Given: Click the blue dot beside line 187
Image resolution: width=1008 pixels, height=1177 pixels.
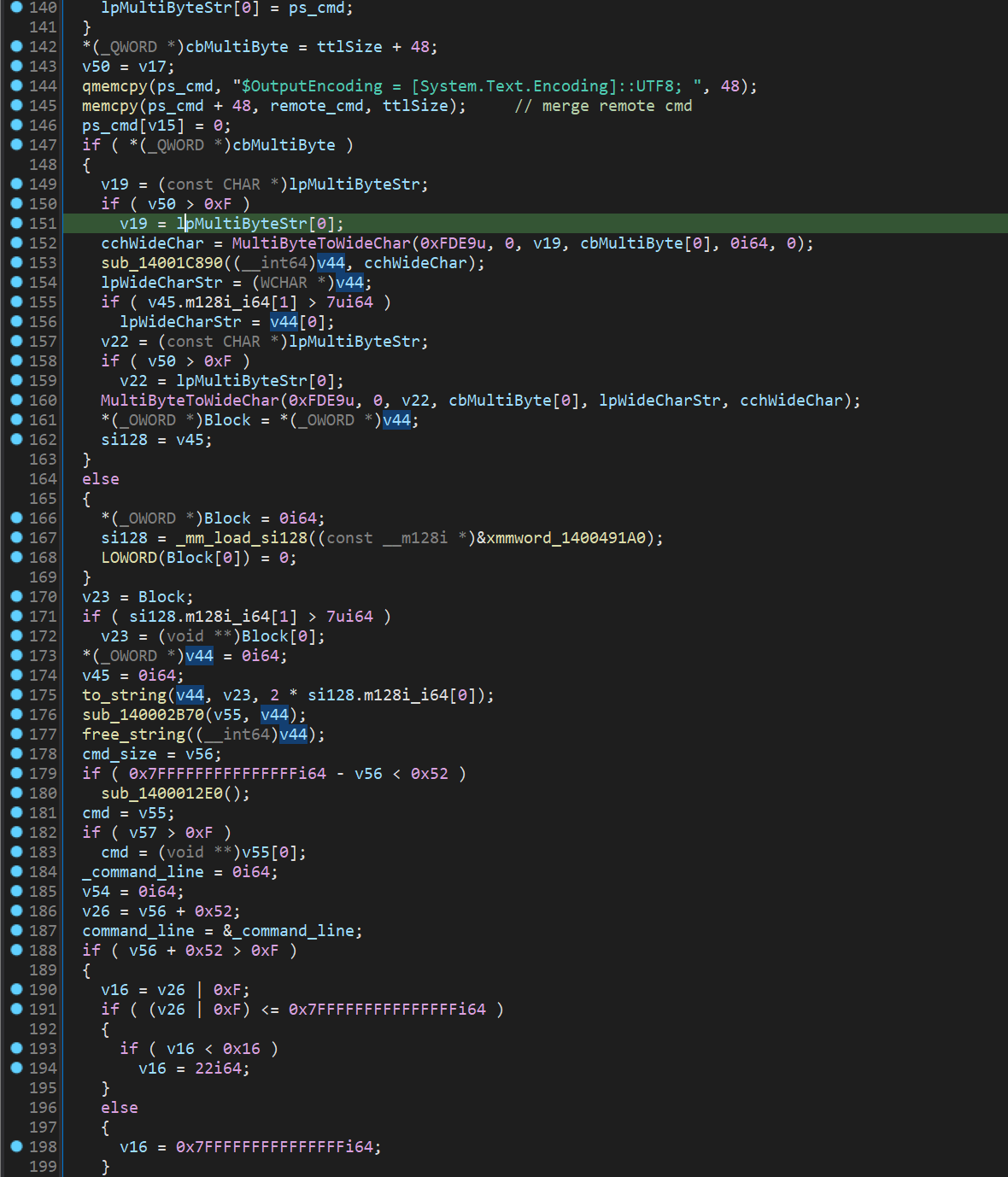Looking at the screenshot, I should [16, 930].
